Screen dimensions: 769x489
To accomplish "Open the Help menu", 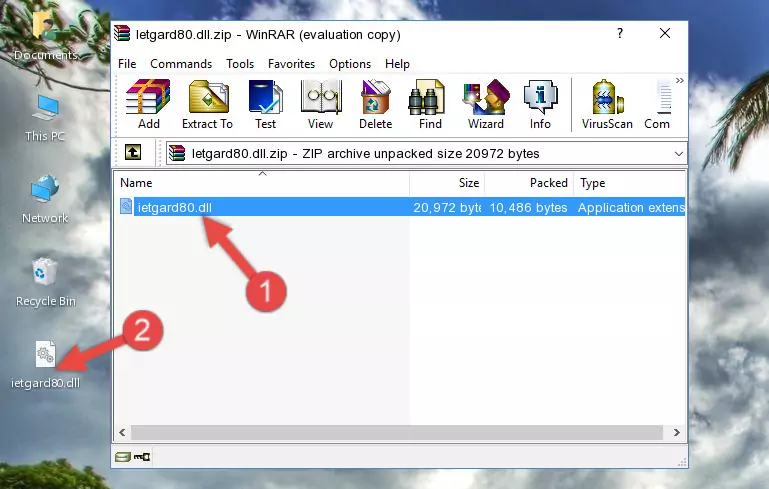I will point(397,64).
